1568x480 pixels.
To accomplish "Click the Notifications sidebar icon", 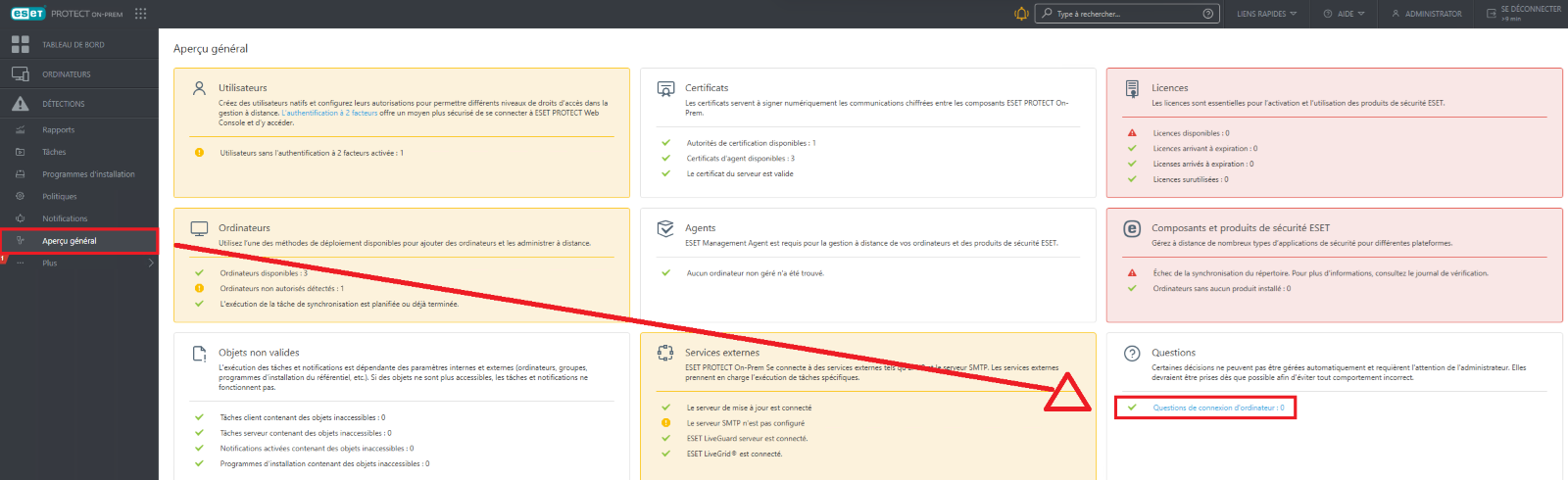I will click(20, 218).
